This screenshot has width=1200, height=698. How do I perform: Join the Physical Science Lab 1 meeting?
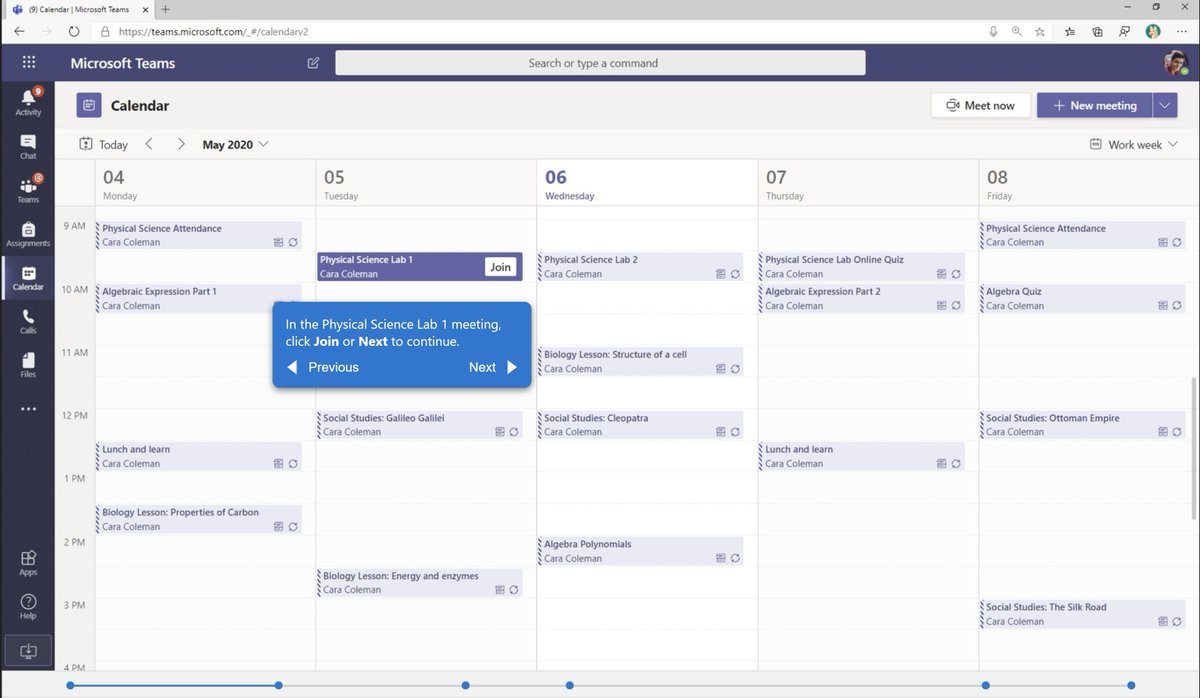click(x=500, y=267)
